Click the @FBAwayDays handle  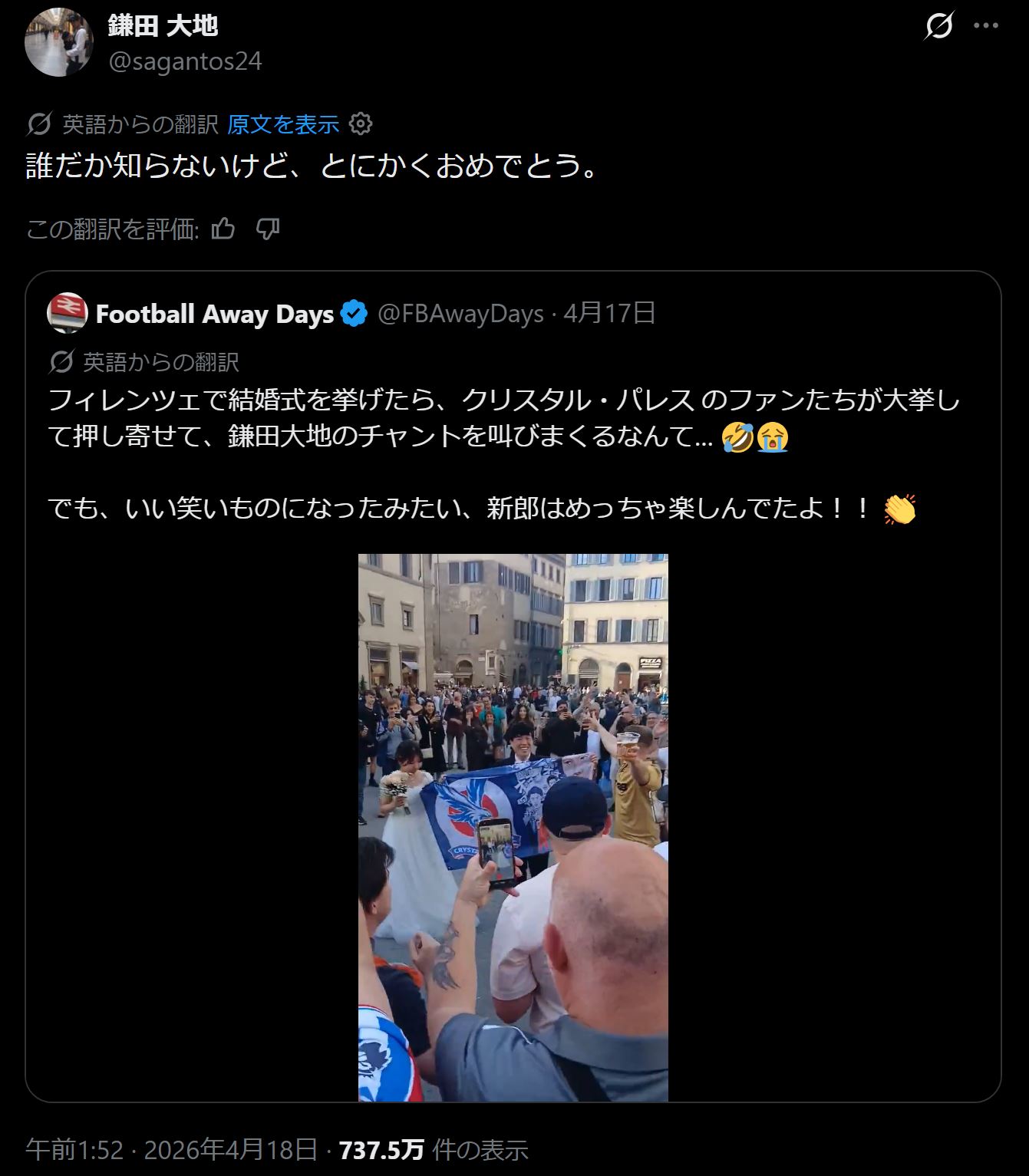coord(460,314)
